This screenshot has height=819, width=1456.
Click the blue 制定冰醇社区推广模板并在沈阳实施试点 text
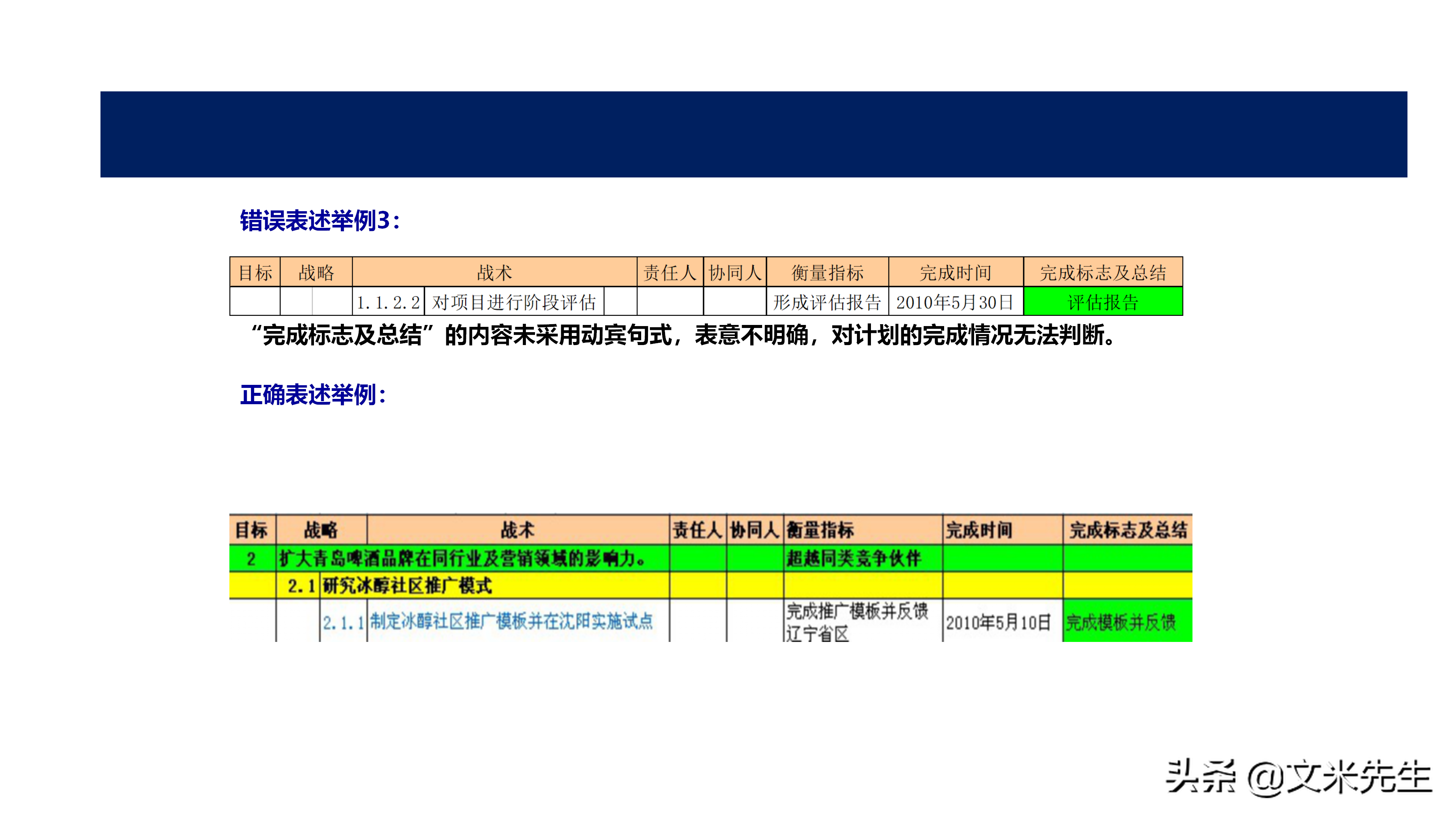click(511, 622)
